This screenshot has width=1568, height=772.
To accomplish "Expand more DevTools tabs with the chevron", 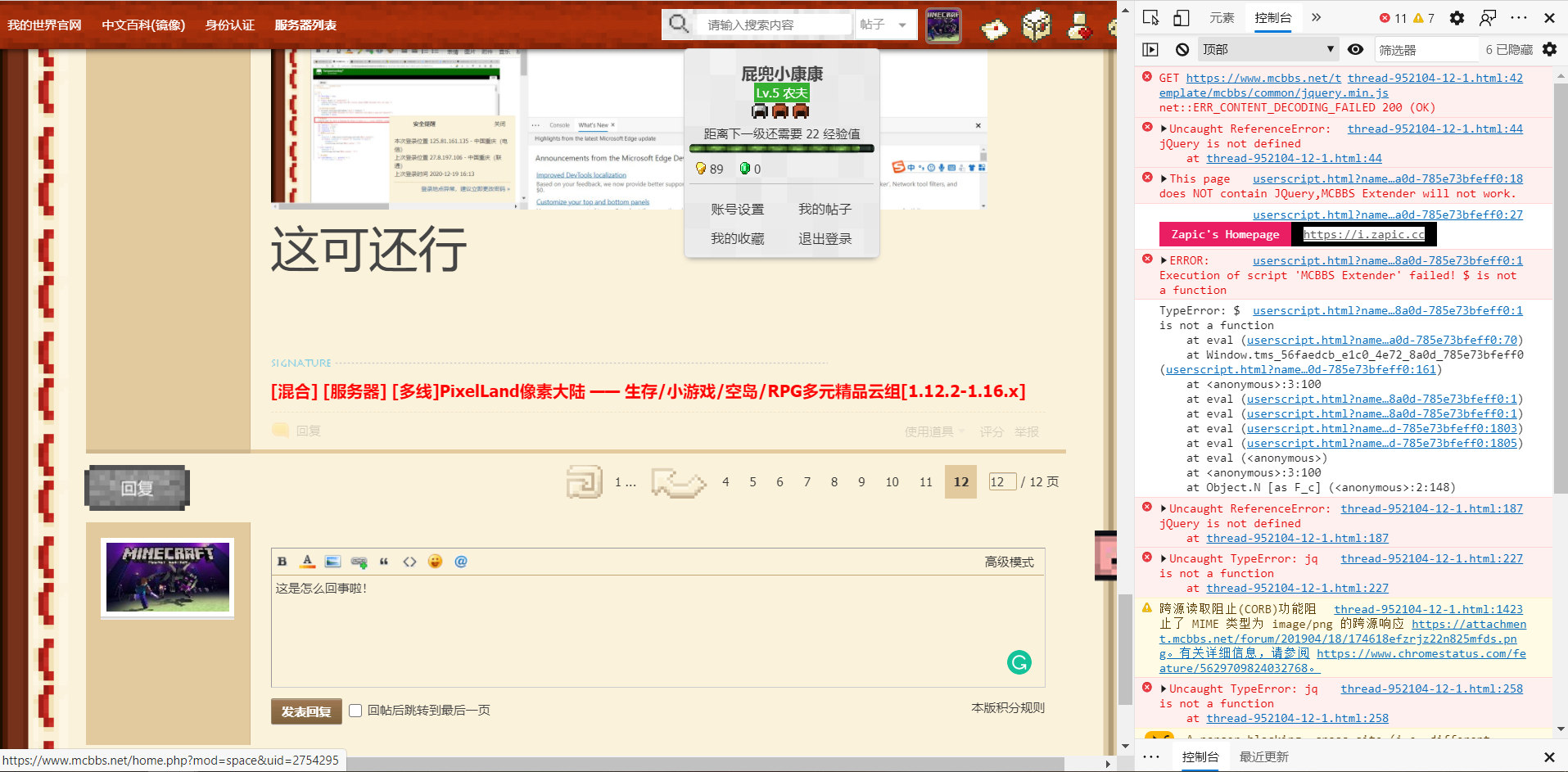I will click(1316, 17).
